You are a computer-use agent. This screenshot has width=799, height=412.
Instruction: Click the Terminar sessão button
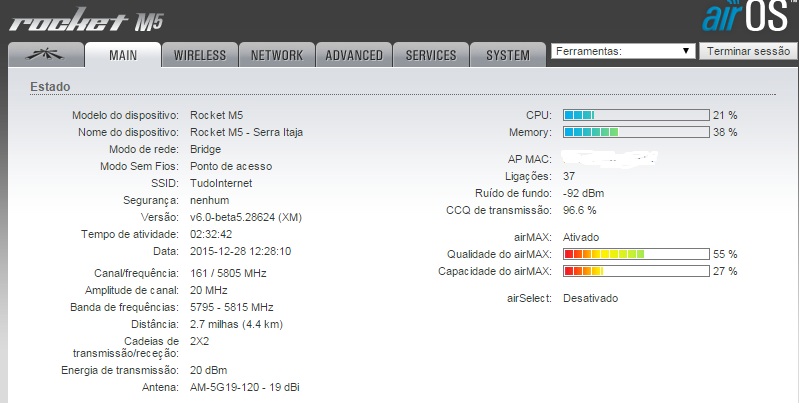[748, 51]
